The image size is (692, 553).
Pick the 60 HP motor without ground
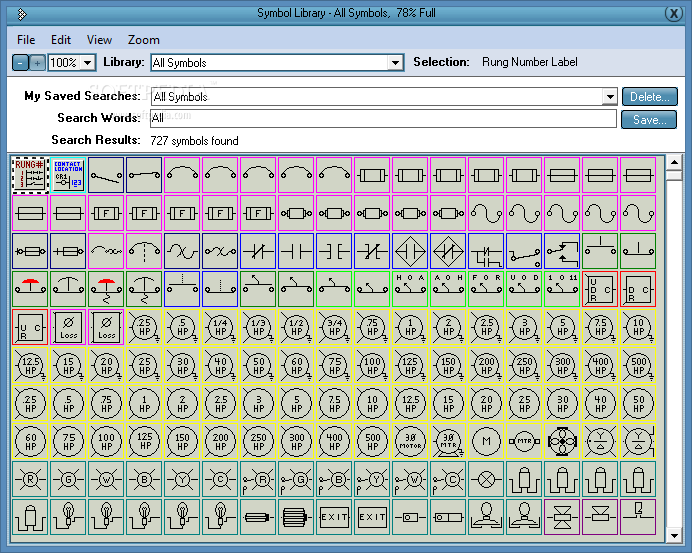tap(30, 441)
